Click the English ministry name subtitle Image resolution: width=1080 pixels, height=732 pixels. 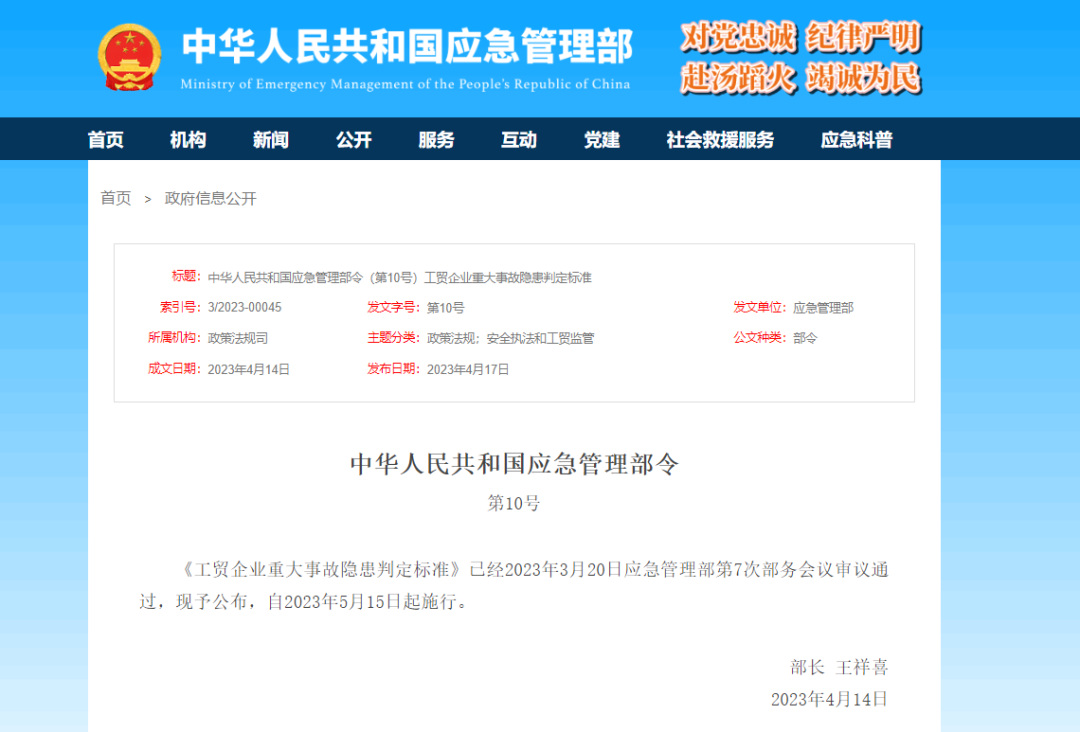click(x=405, y=84)
